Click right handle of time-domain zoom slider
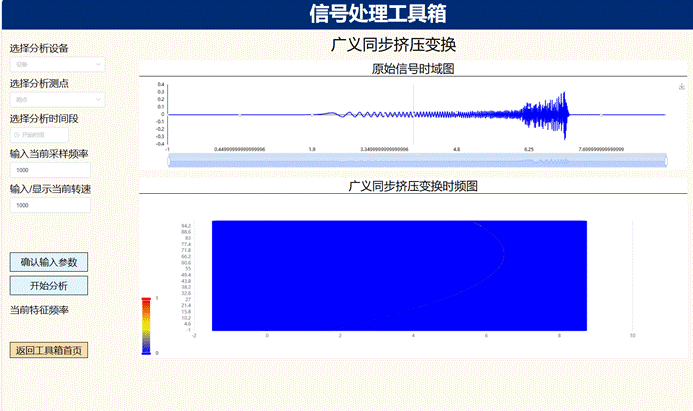This screenshot has width=693, height=411. click(x=666, y=160)
